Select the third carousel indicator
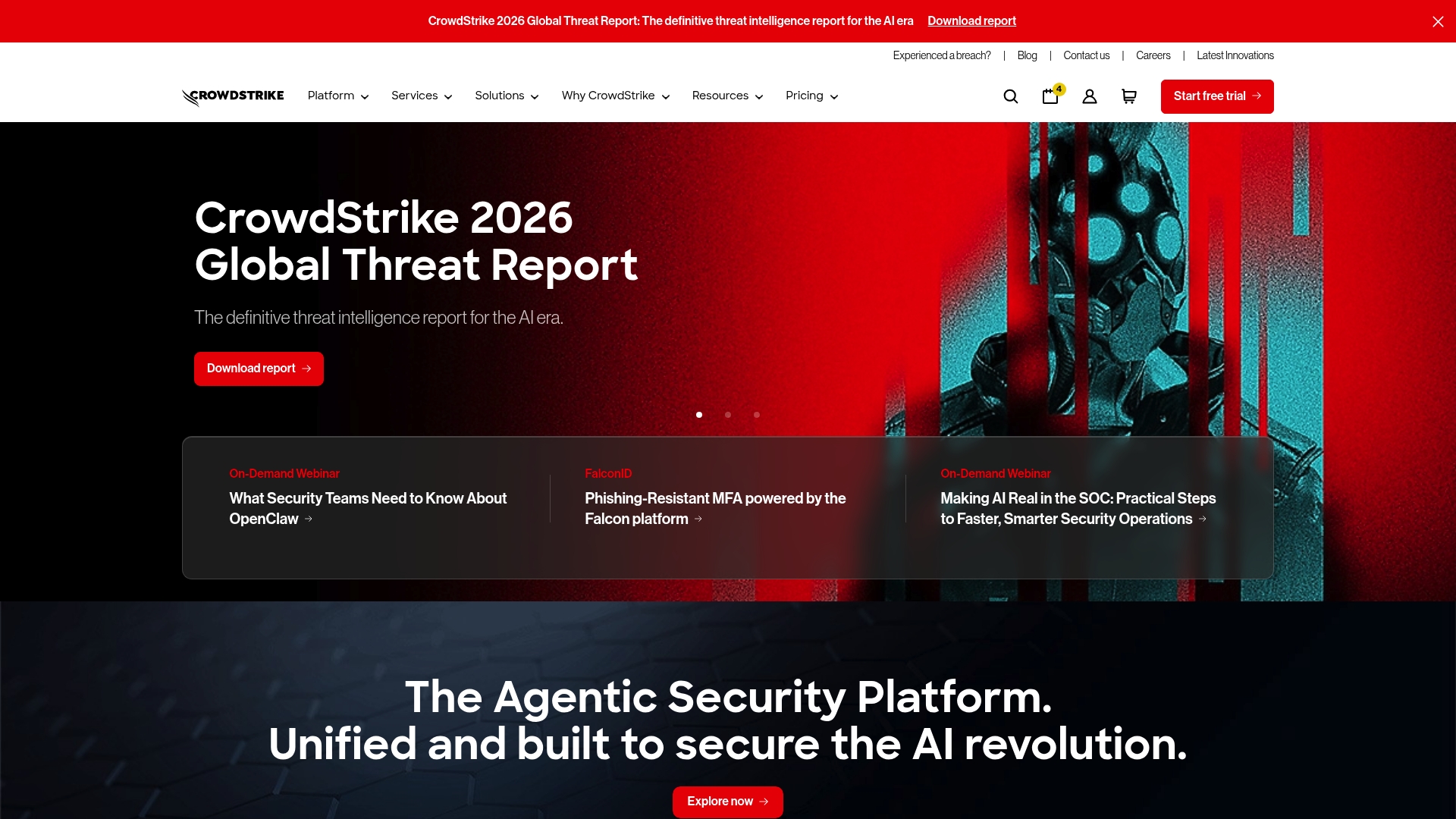The height and width of the screenshot is (819, 1456). (756, 415)
